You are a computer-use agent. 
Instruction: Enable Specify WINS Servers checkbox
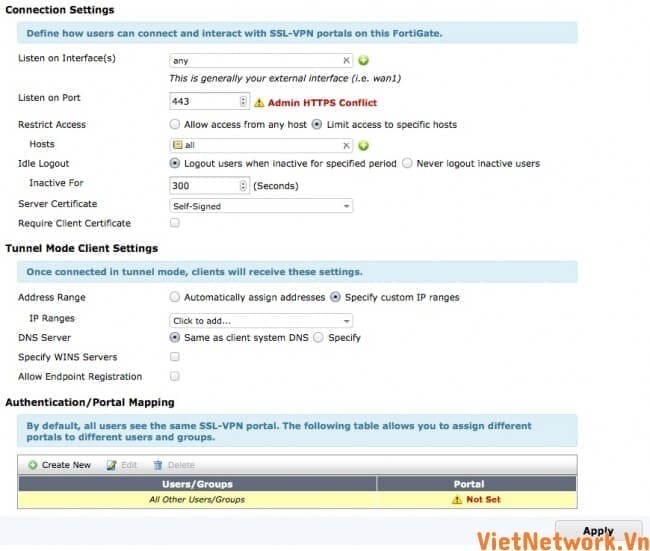click(x=175, y=357)
